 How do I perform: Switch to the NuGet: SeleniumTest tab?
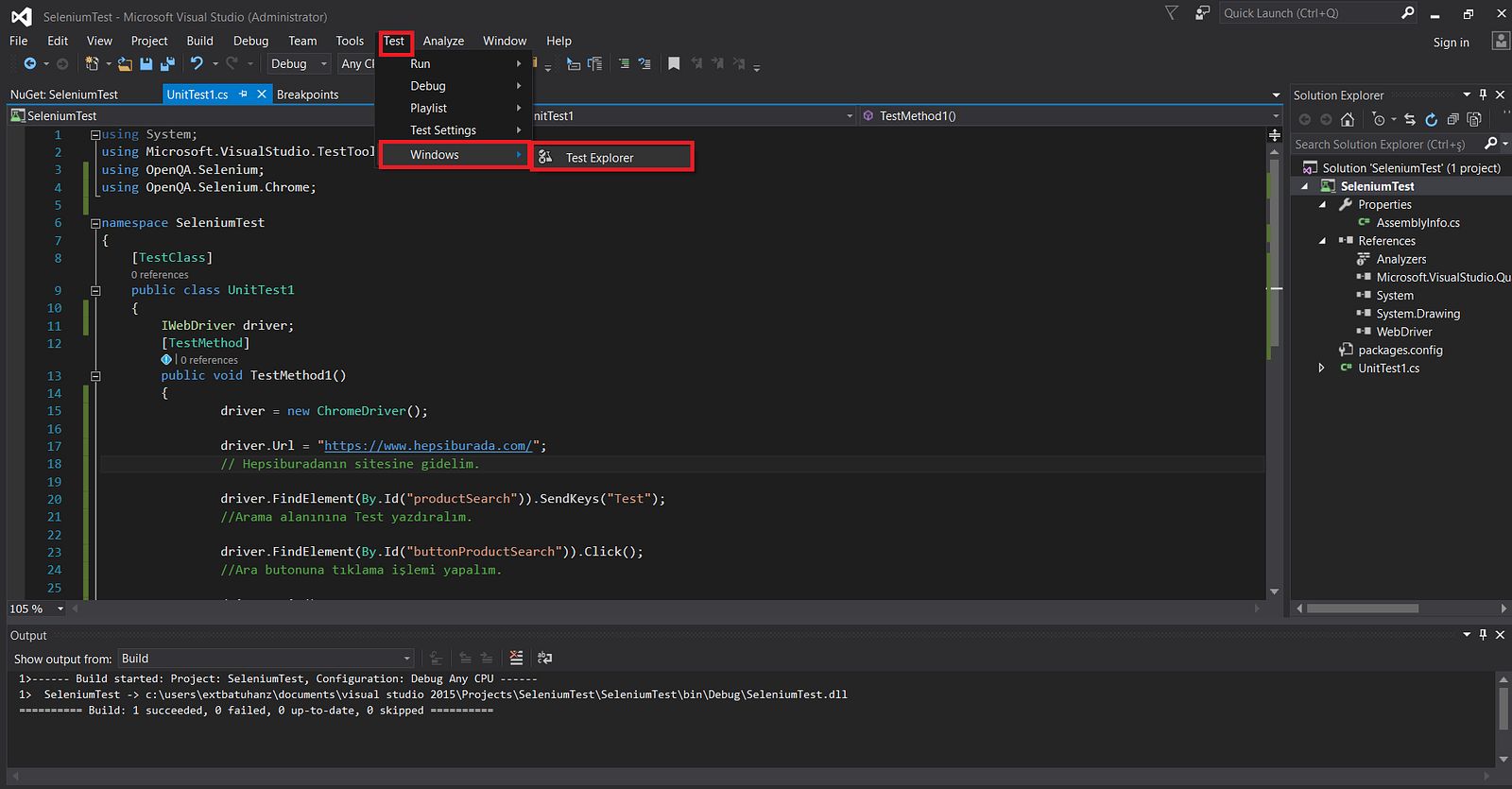[64, 94]
